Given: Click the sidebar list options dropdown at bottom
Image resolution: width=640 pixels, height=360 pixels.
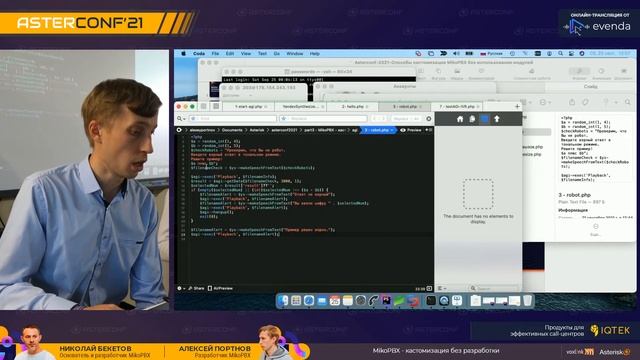Looking at the screenshot, I should pyautogui.click(x=442, y=288).
